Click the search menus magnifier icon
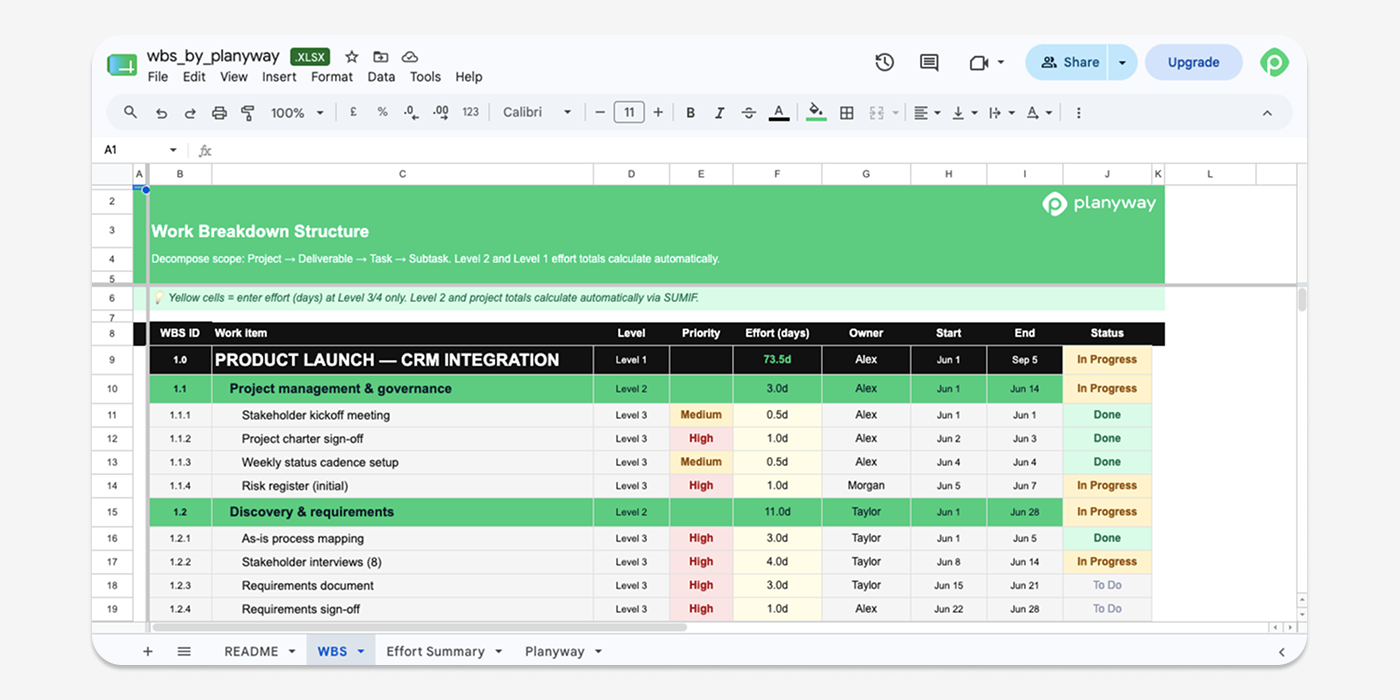Screen dimensions: 1400x700 click(130, 113)
